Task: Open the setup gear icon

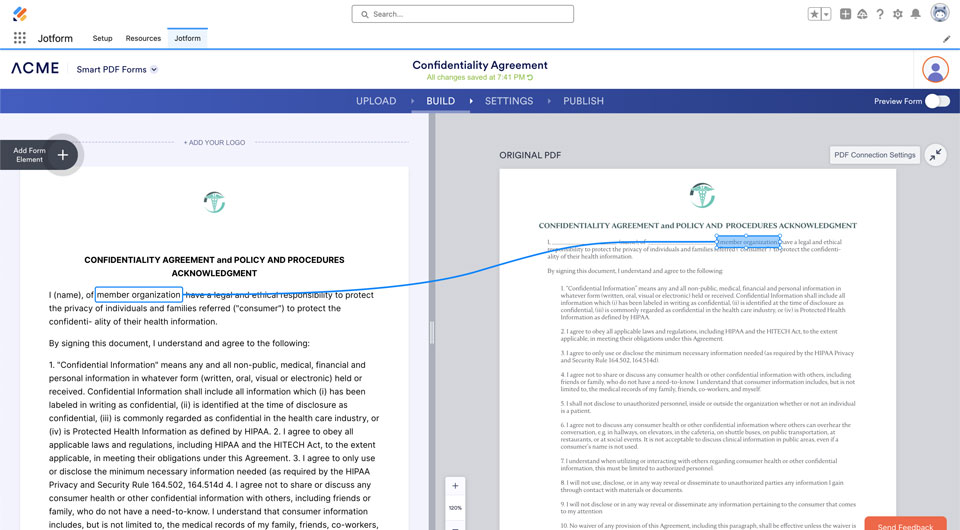Action: [x=898, y=14]
